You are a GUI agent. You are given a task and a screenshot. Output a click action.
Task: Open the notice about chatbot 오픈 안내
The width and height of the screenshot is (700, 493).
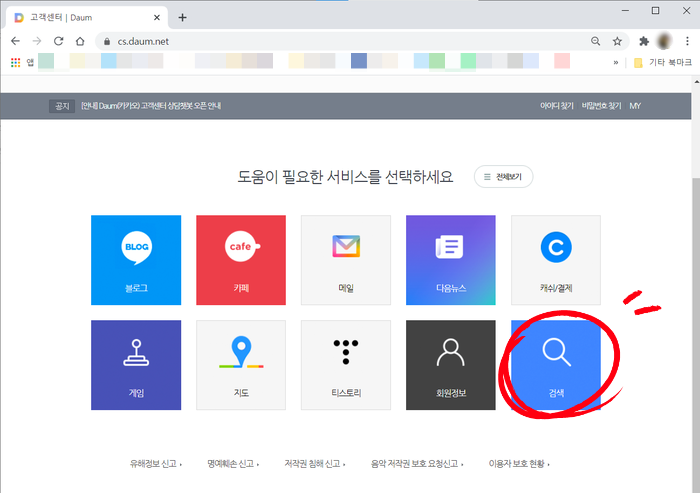pyautogui.click(x=151, y=106)
